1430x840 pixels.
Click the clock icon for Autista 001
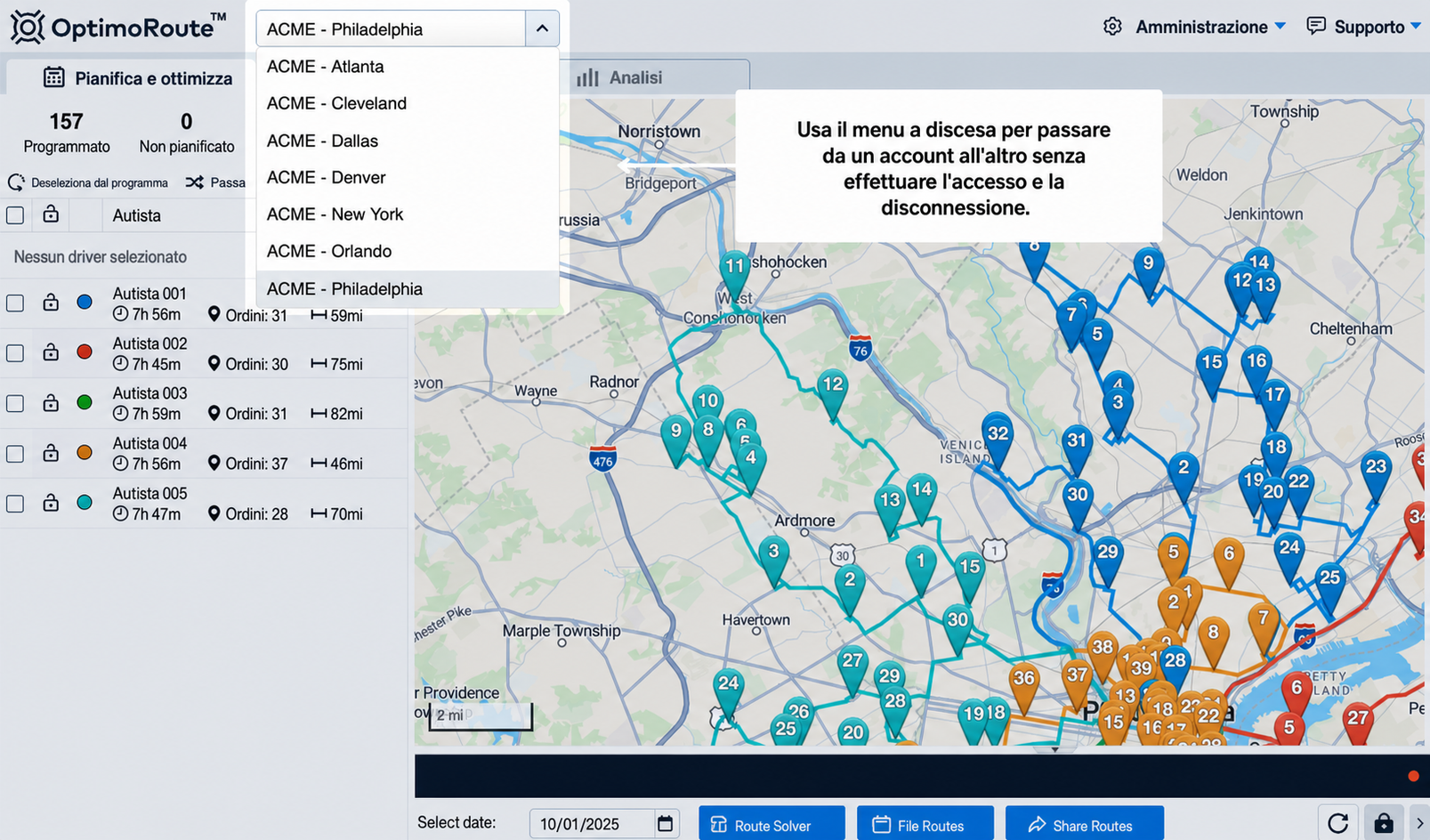point(120,314)
